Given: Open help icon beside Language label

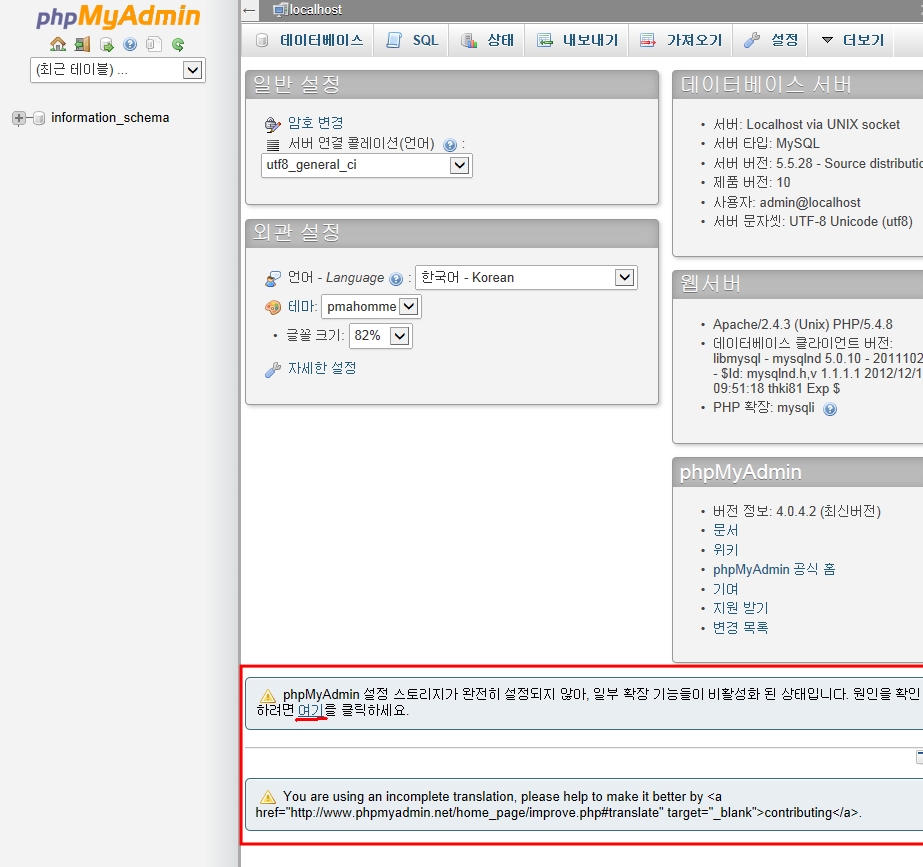Looking at the screenshot, I should pyautogui.click(x=396, y=278).
